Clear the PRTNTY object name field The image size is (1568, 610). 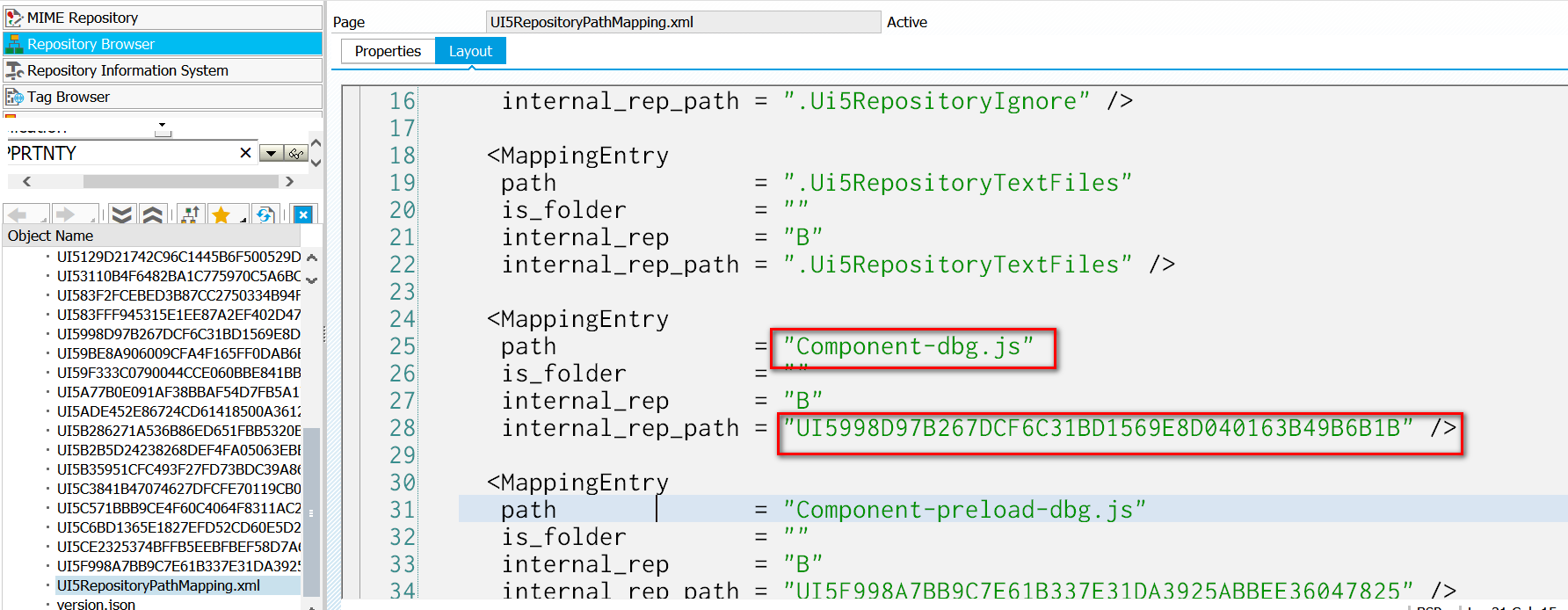[245, 153]
